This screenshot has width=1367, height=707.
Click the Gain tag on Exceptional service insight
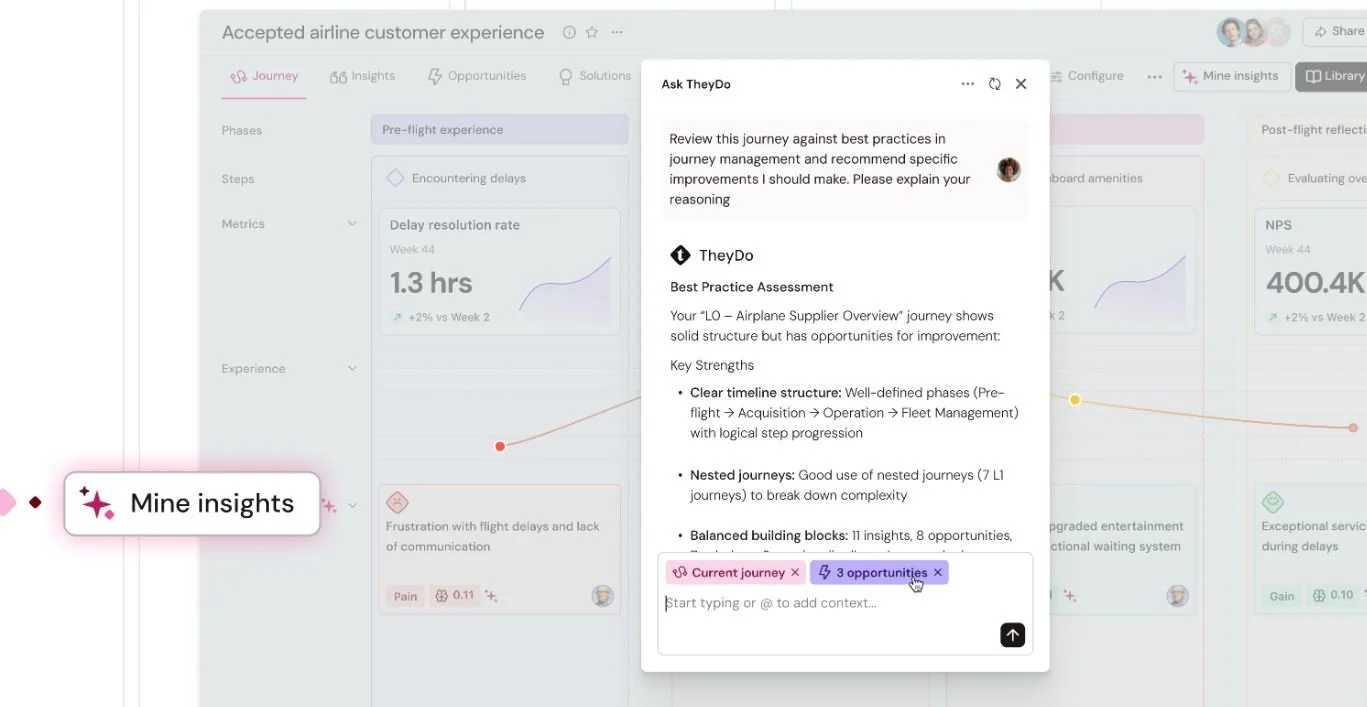click(1281, 596)
